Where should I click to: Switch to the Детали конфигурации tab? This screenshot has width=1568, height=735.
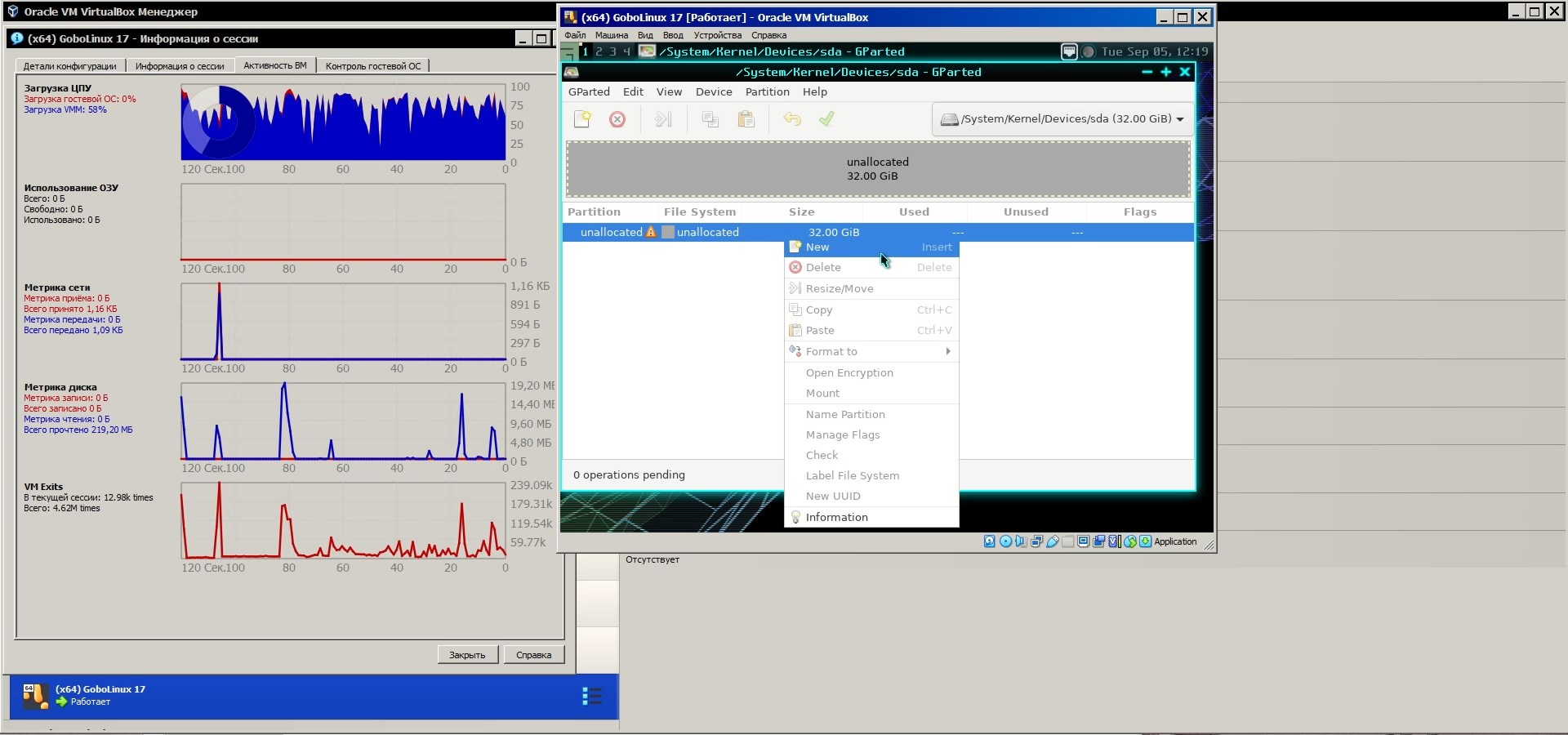[x=69, y=66]
